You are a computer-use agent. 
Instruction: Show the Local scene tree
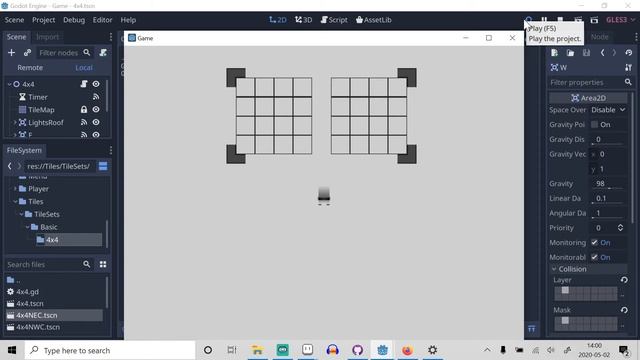[84, 68]
